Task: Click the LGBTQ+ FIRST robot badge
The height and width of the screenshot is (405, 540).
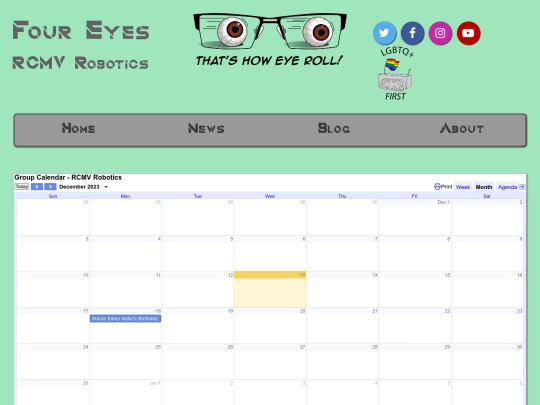Action: click(395, 74)
